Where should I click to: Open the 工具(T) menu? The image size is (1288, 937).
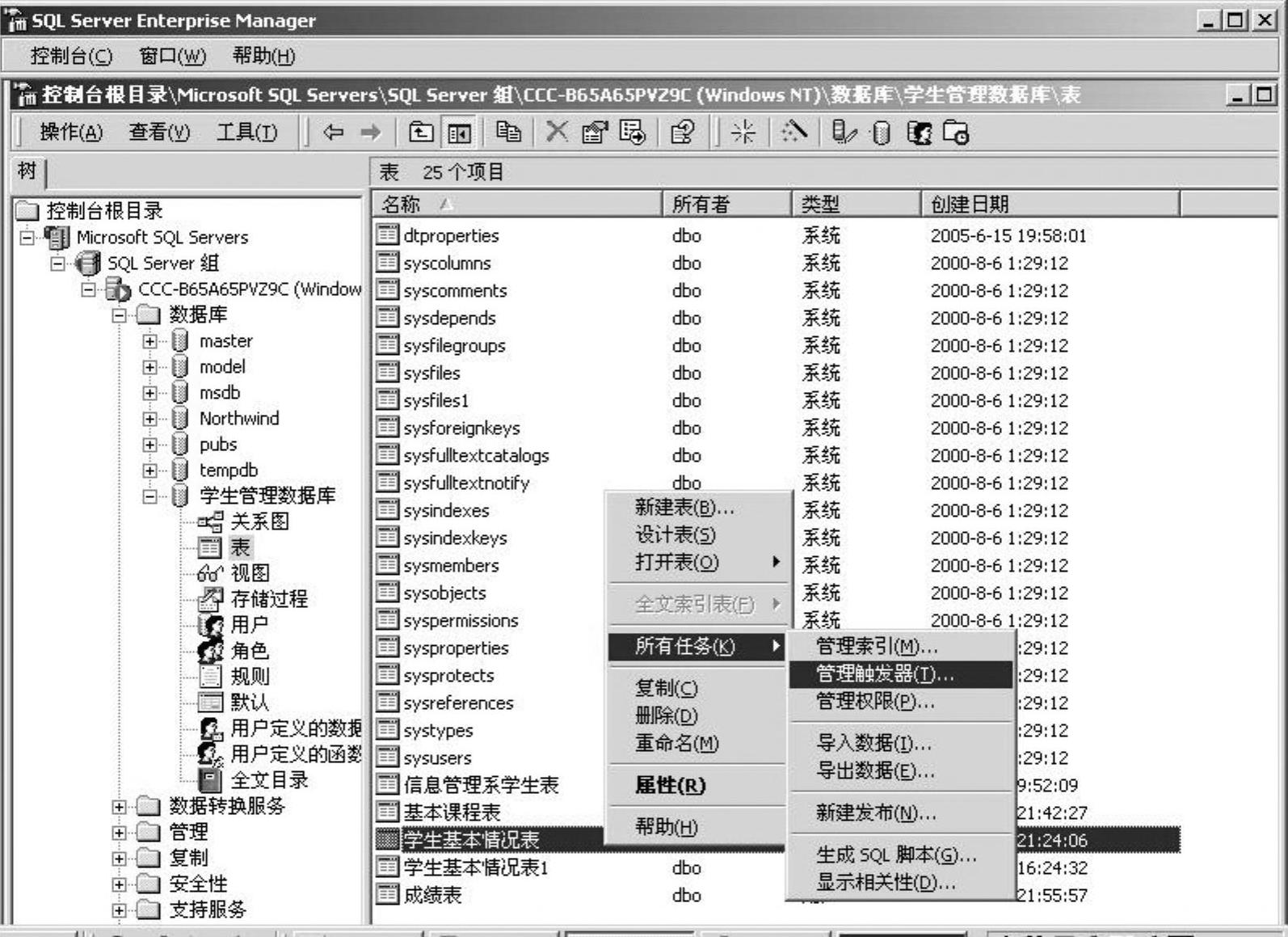pyautogui.click(x=246, y=132)
